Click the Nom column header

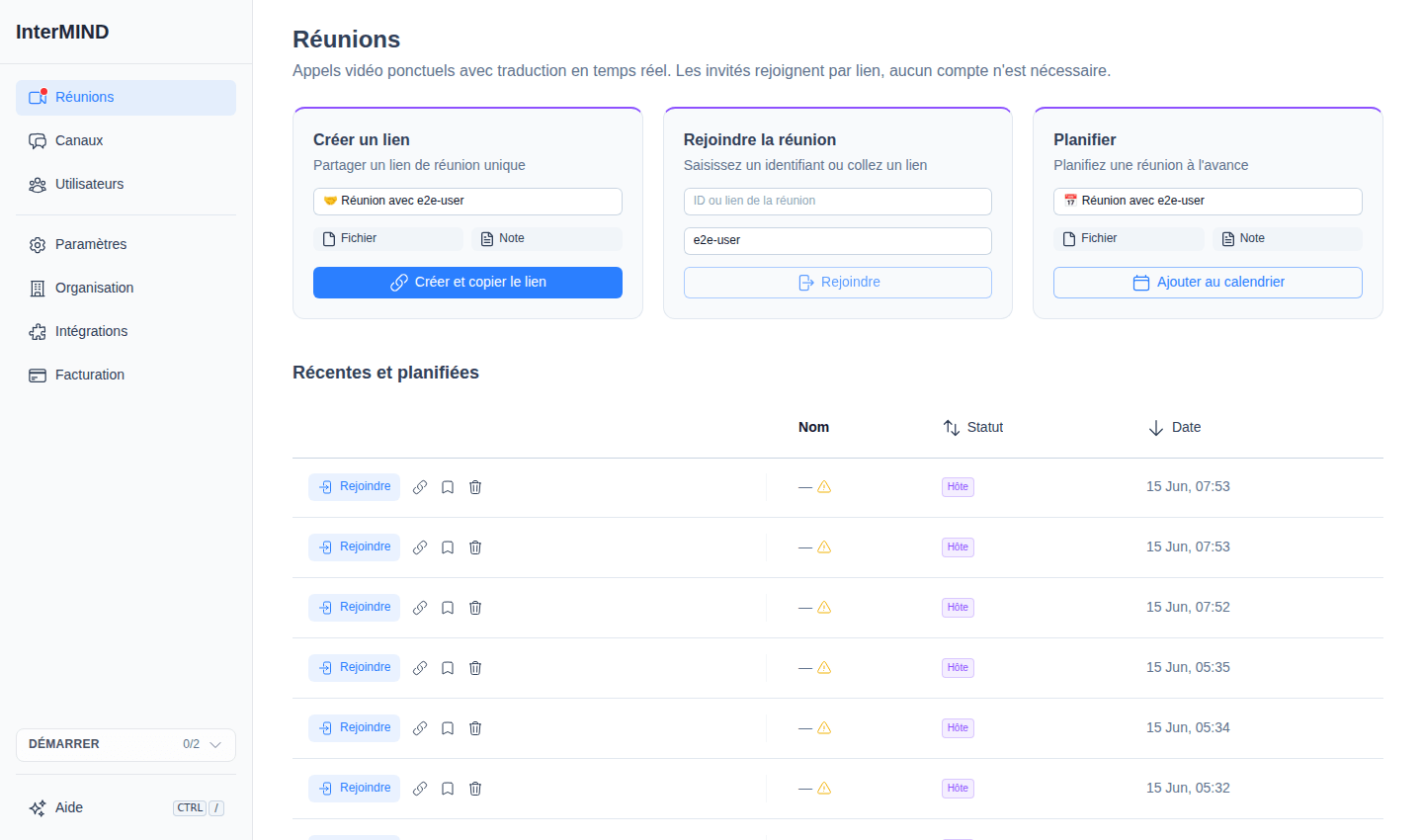coord(813,428)
